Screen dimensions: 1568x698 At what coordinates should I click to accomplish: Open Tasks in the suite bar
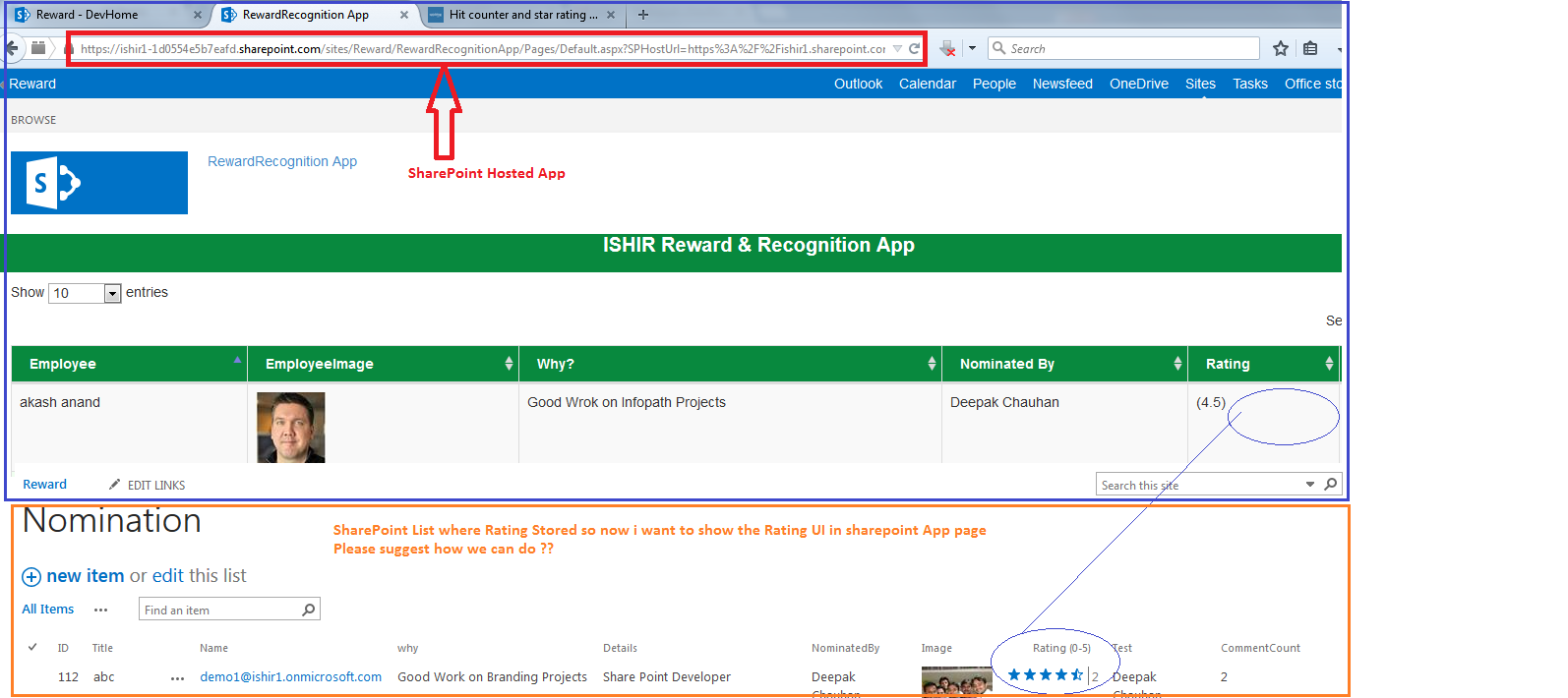(x=1250, y=84)
